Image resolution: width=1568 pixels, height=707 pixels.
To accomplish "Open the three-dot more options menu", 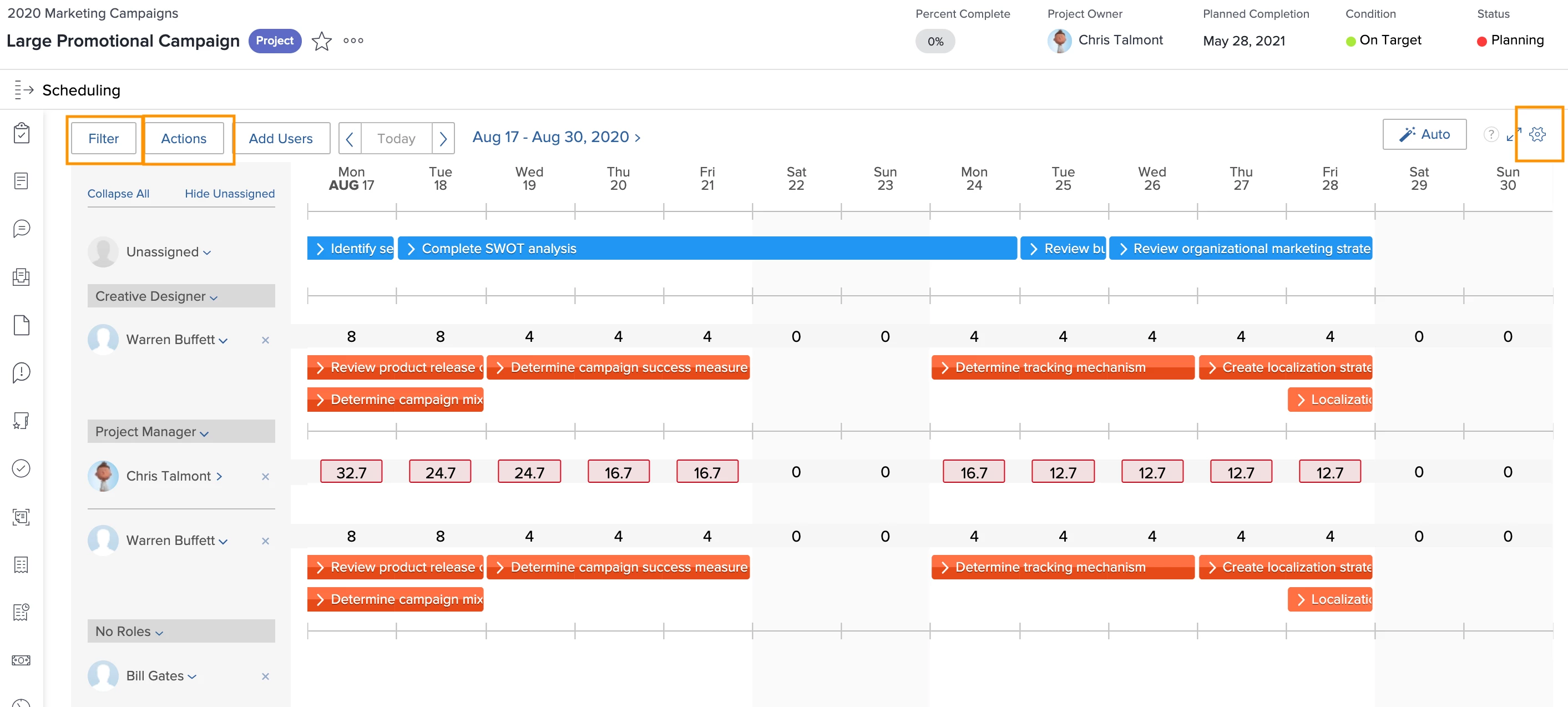I will [353, 41].
